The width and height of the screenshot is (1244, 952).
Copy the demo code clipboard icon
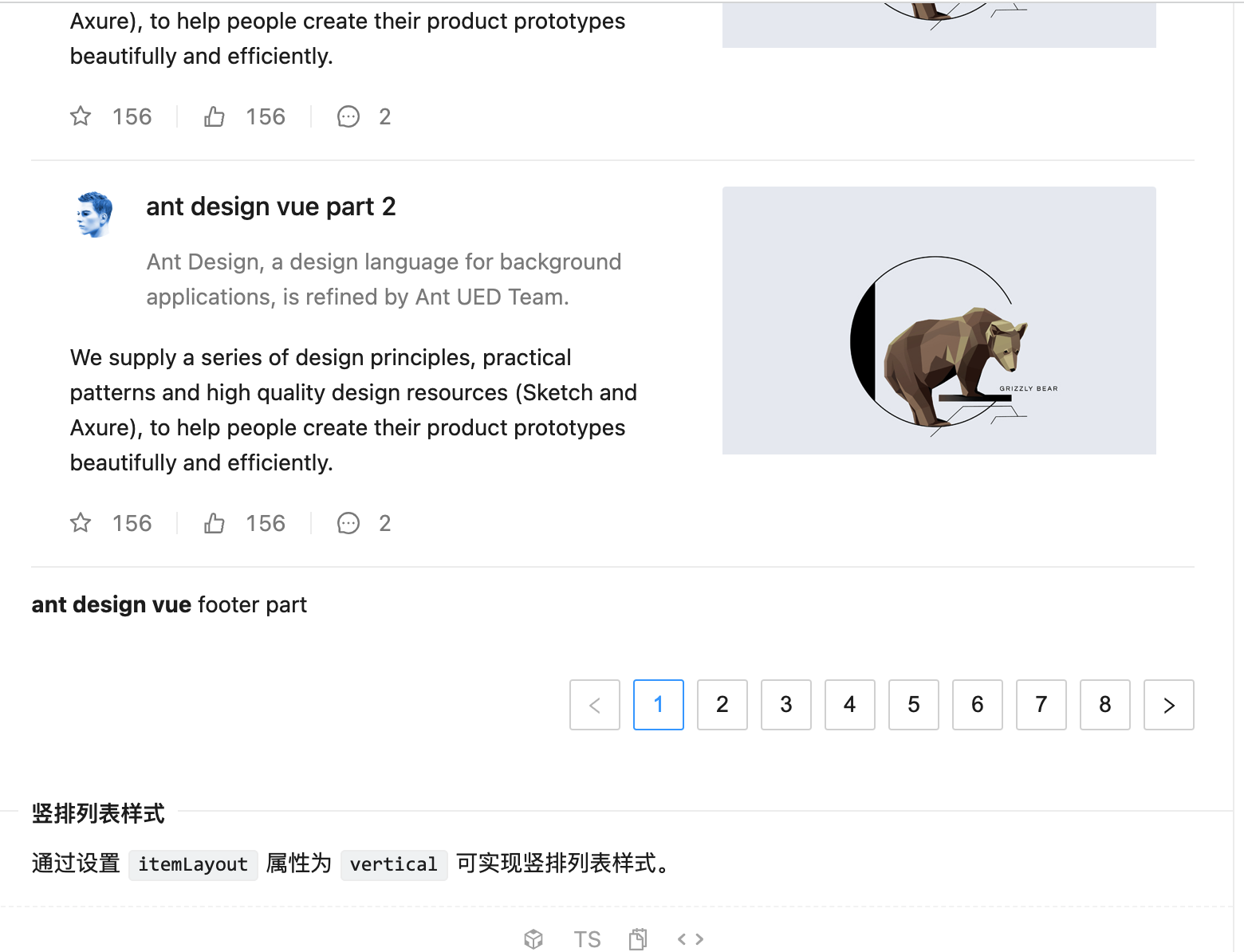coord(638,939)
